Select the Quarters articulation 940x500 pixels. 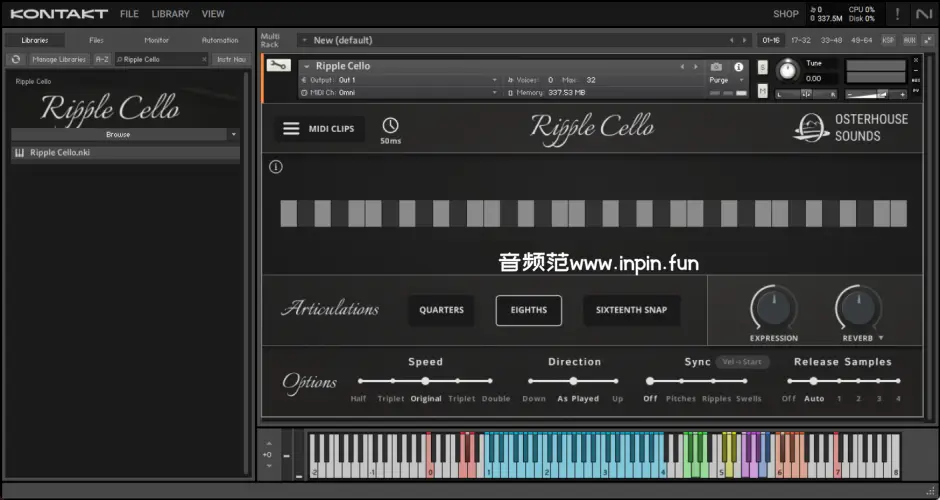tap(441, 310)
